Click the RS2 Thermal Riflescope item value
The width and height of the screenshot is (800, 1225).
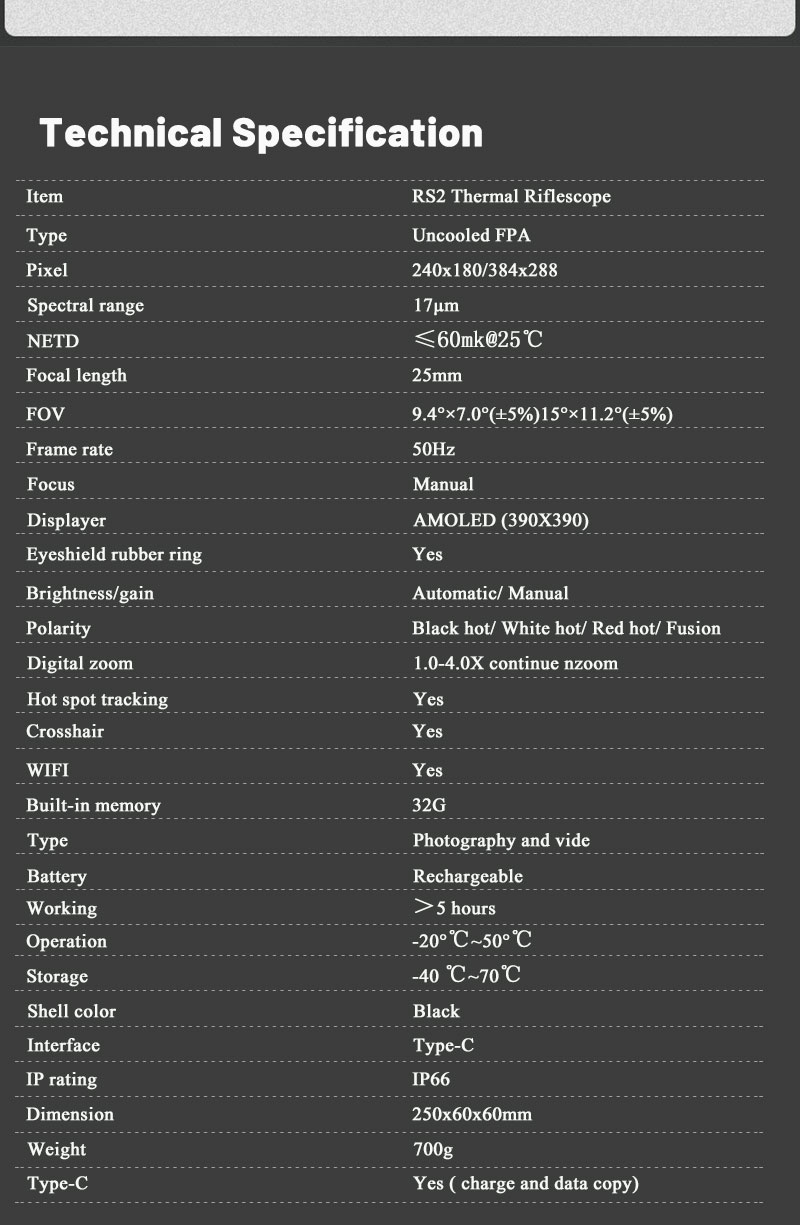pyautogui.click(x=511, y=196)
